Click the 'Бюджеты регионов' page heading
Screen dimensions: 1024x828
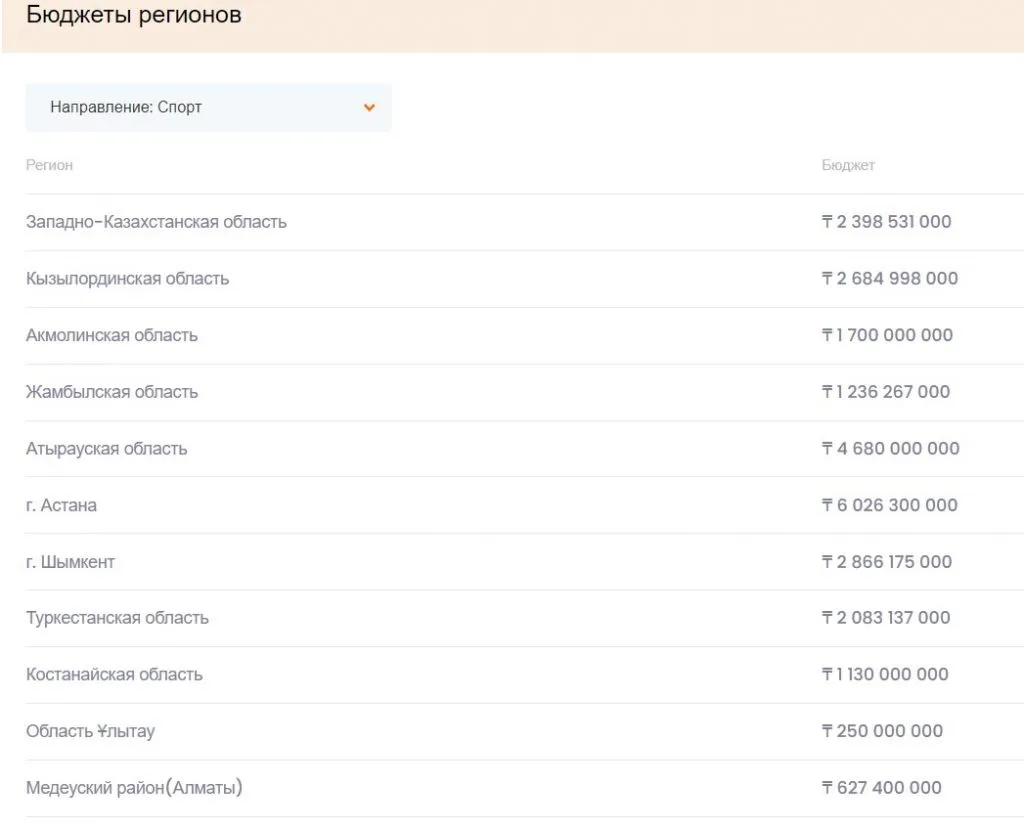pos(133,16)
